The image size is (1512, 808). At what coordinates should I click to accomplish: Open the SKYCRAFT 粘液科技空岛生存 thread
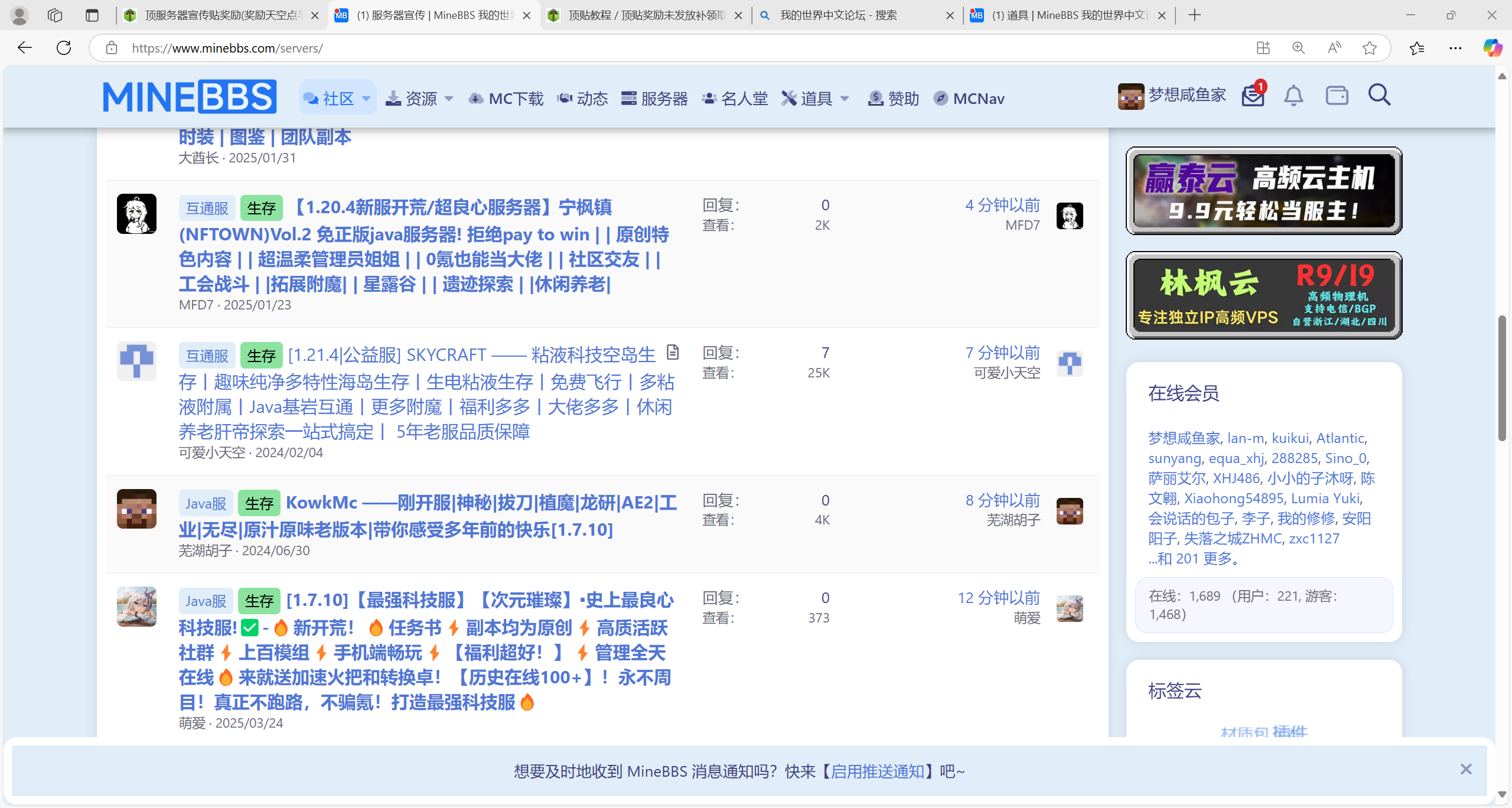tap(426, 393)
